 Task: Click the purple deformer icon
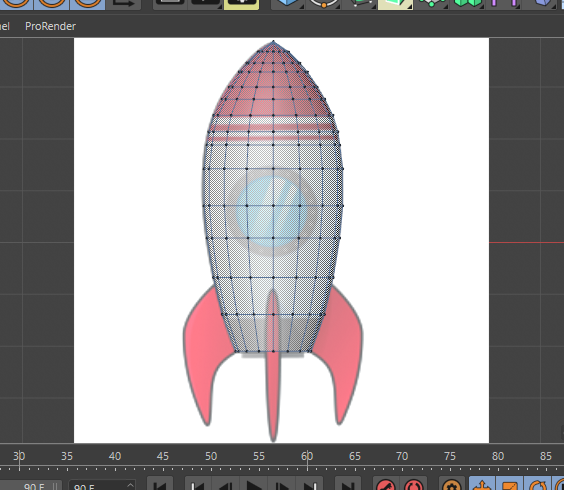coord(504,4)
